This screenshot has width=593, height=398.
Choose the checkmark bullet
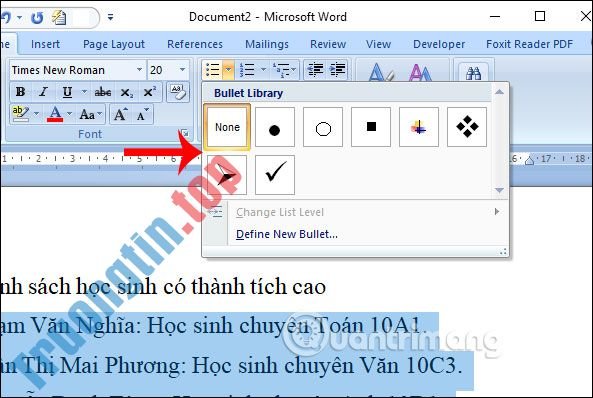click(x=275, y=175)
